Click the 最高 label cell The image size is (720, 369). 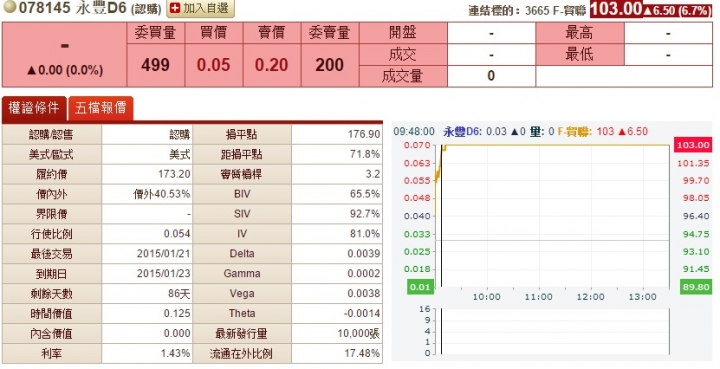click(x=579, y=33)
